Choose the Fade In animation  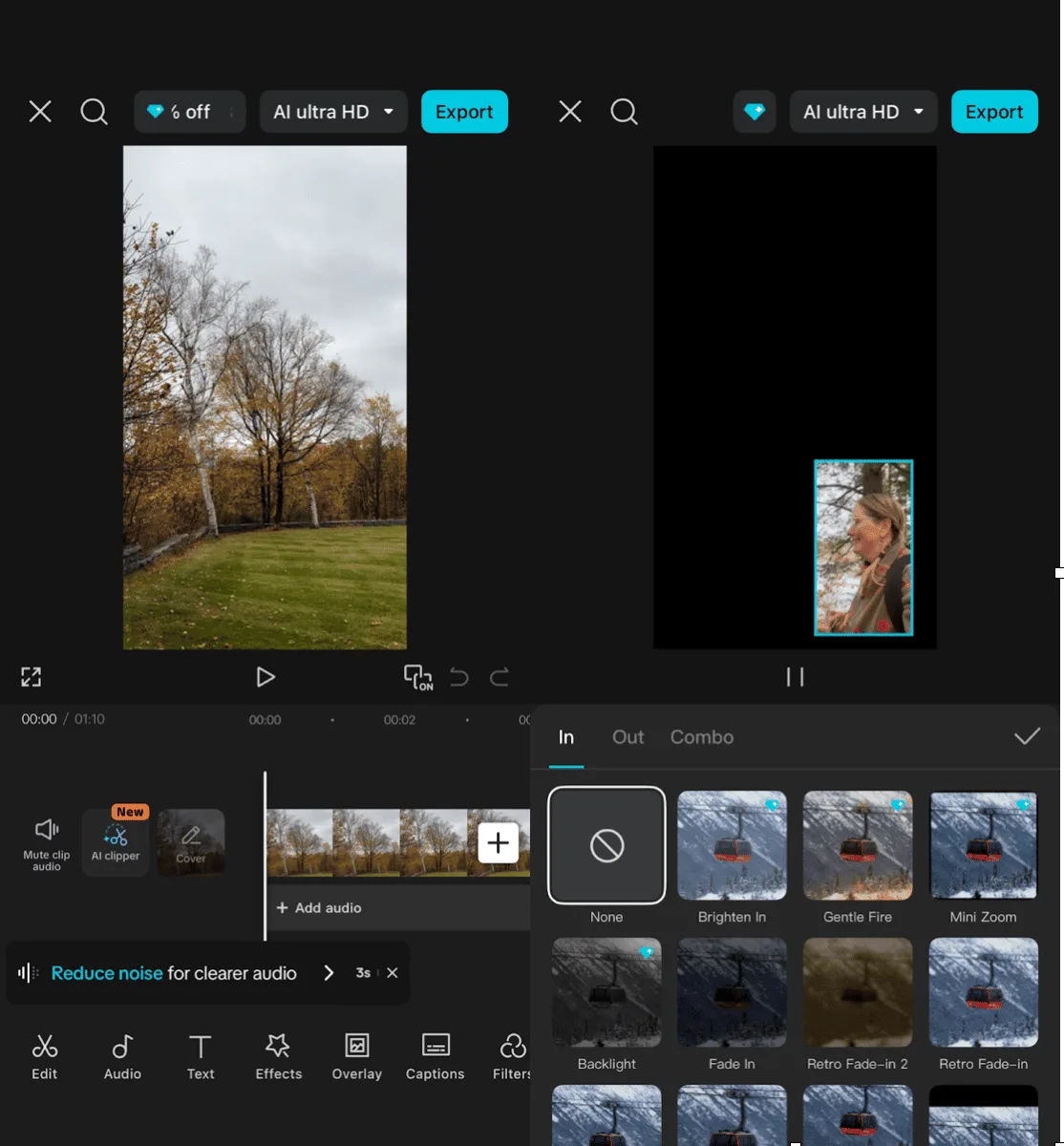point(732,992)
